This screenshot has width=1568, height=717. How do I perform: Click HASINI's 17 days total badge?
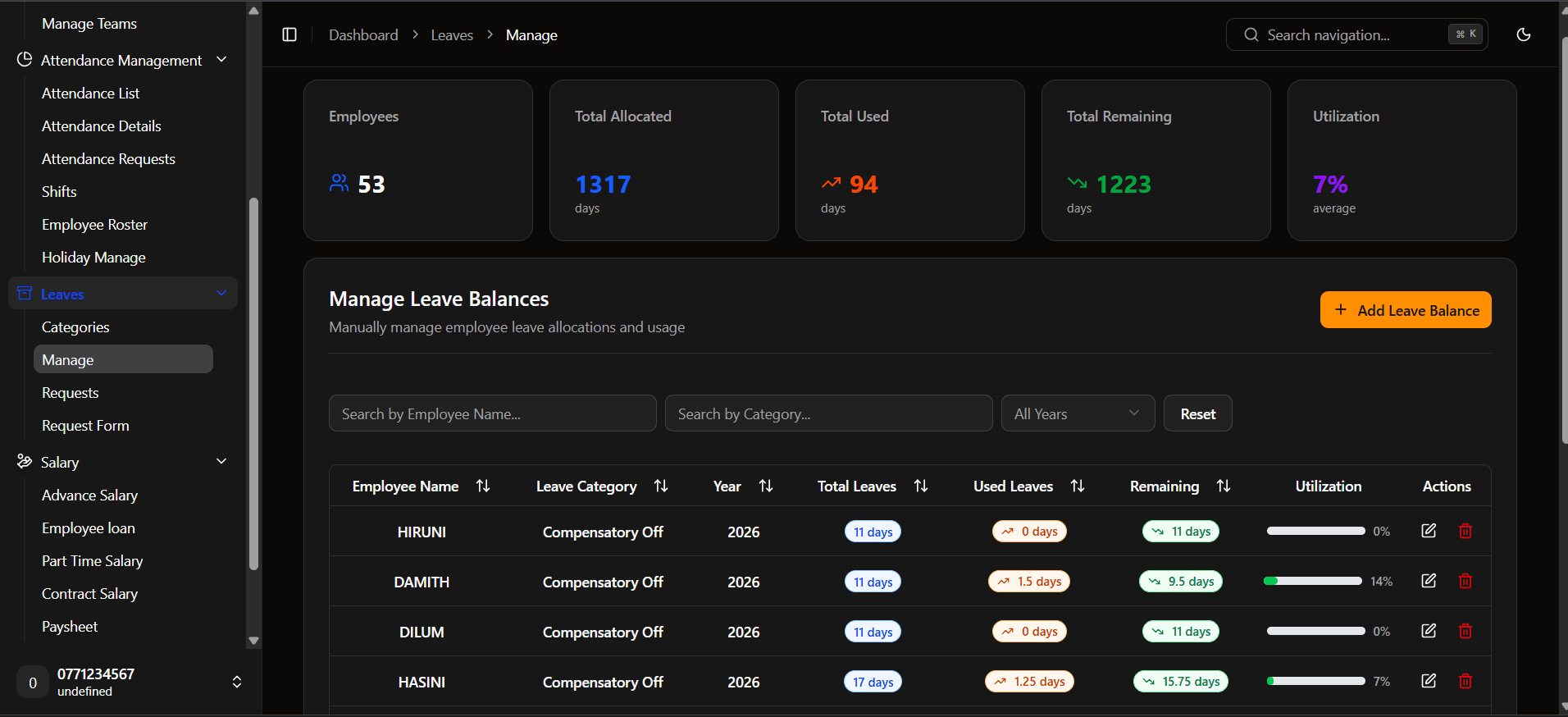click(x=873, y=682)
